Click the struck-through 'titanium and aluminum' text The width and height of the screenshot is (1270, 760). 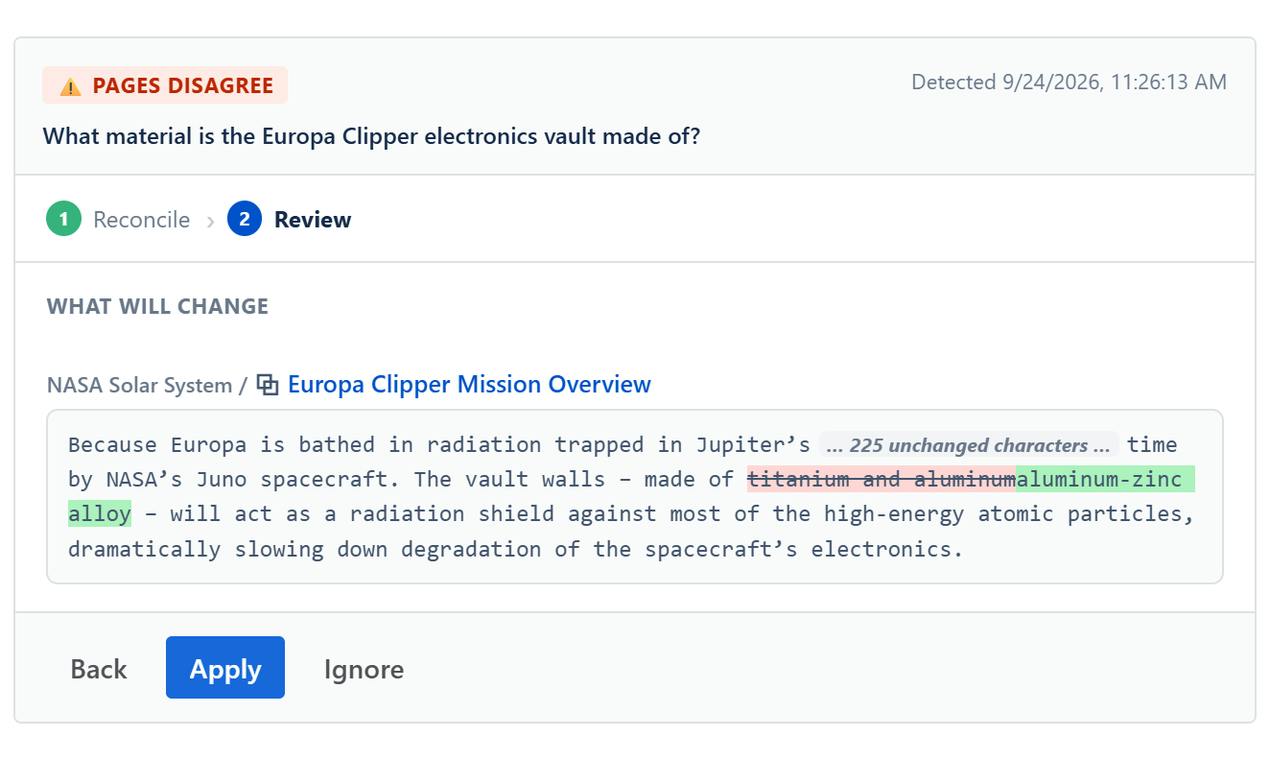(x=881, y=479)
